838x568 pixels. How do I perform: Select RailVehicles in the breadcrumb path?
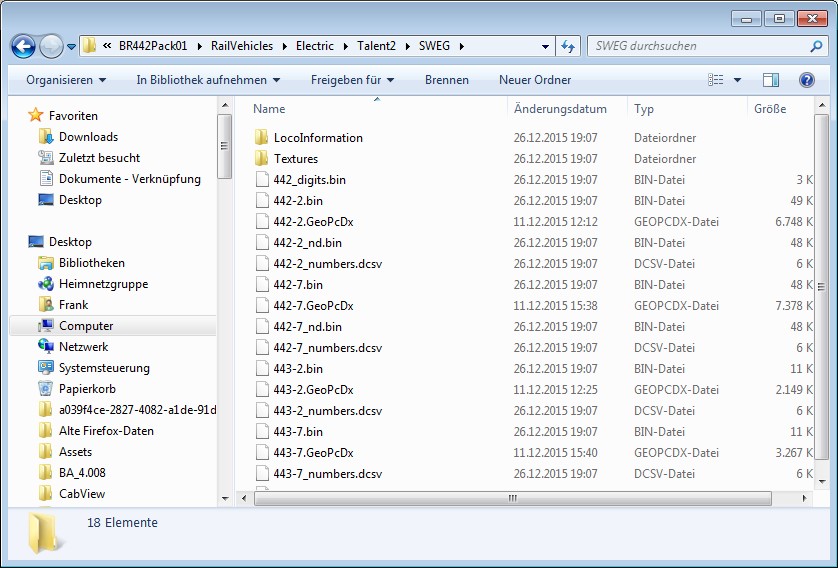[x=242, y=46]
